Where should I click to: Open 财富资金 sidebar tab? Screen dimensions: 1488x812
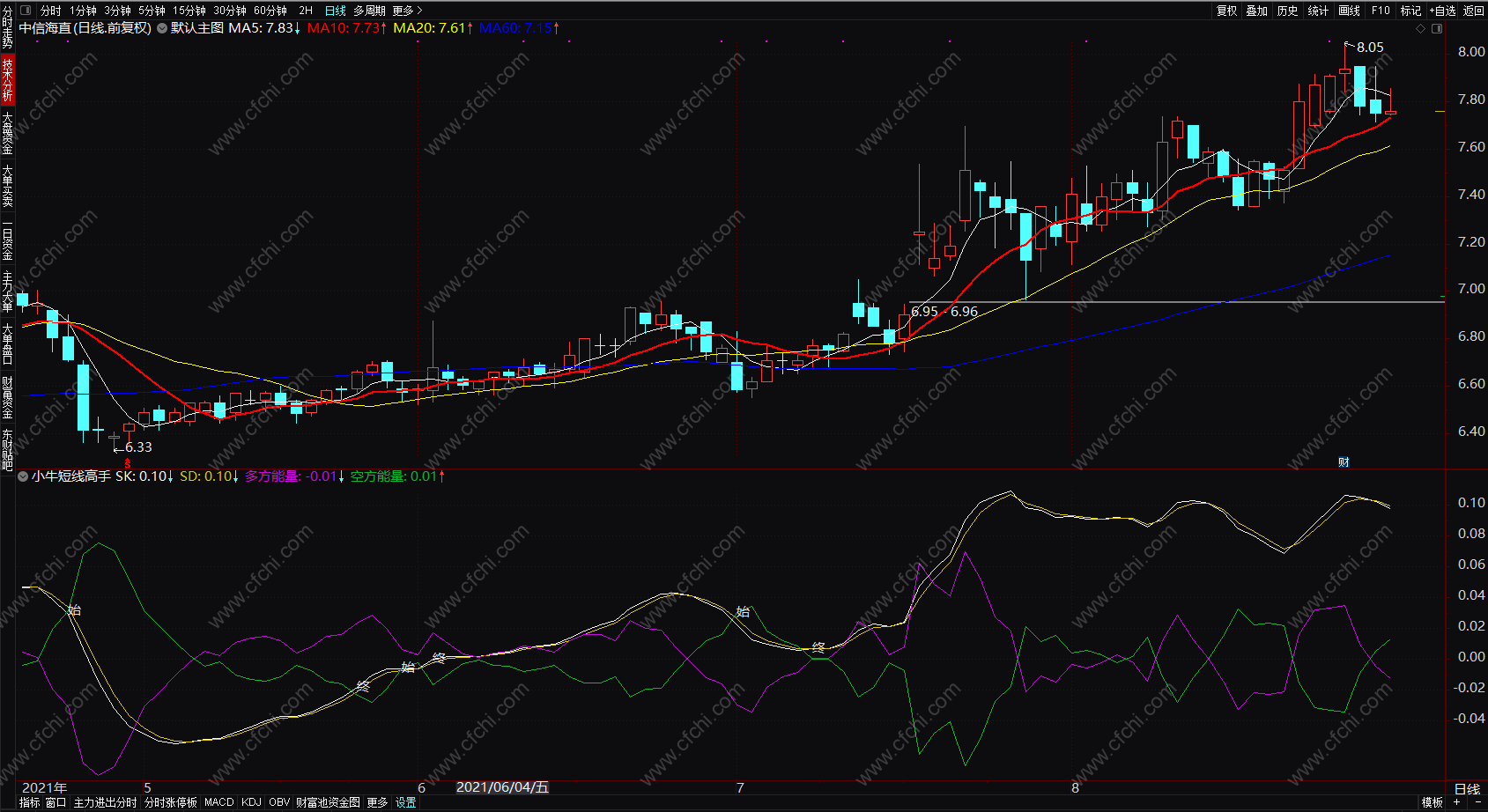[x=7, y=396]
